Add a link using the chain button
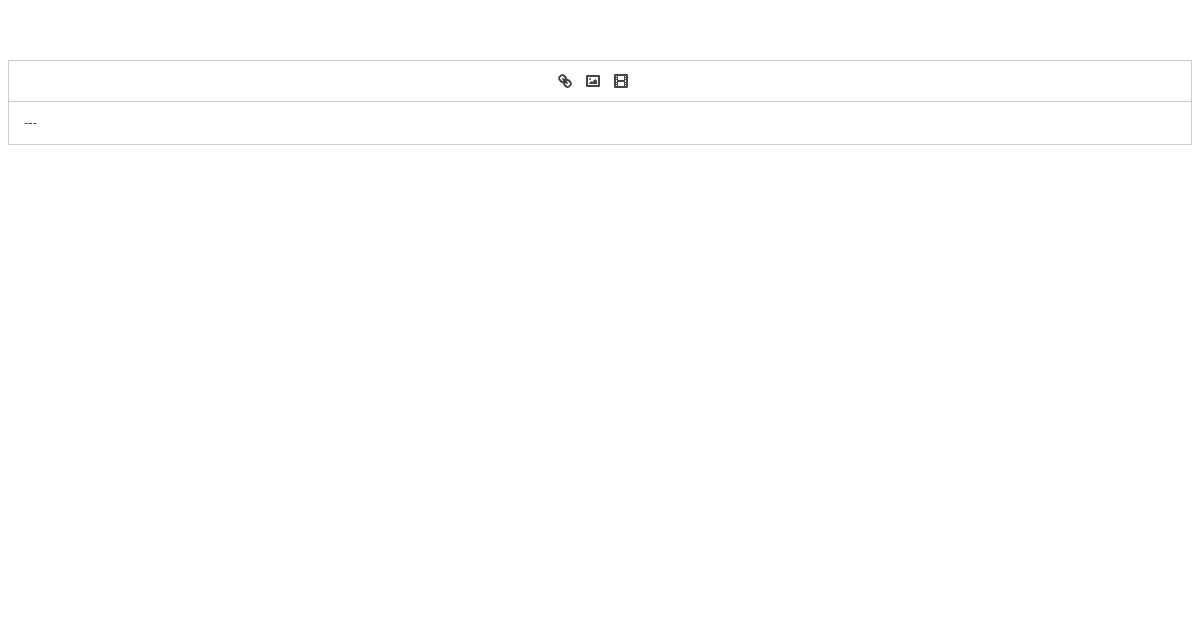The height and width of the screenshot is (630, 1200). [565, 81]
